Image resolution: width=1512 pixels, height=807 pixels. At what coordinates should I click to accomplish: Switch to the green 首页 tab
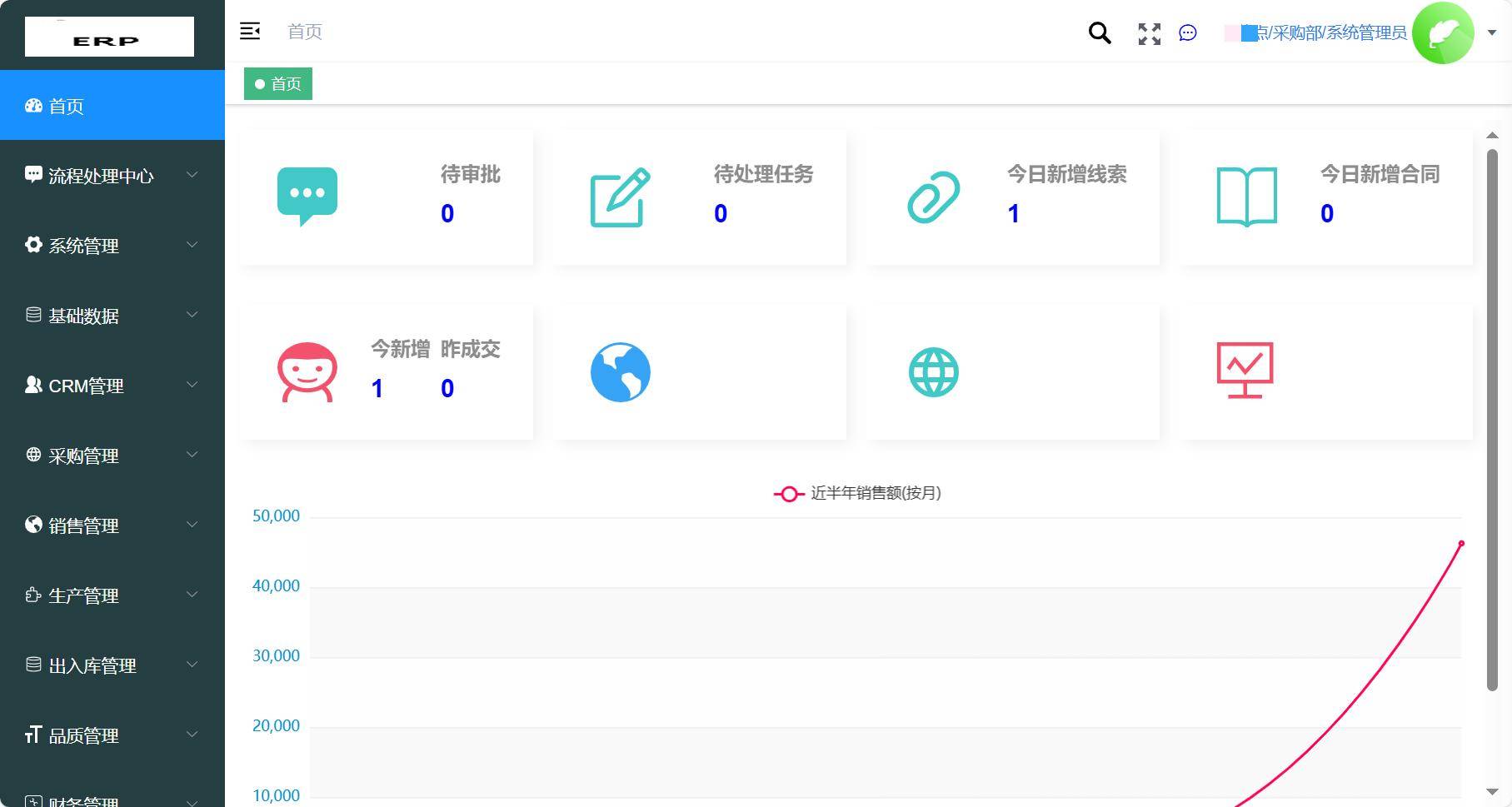click(x=278, y=84)
